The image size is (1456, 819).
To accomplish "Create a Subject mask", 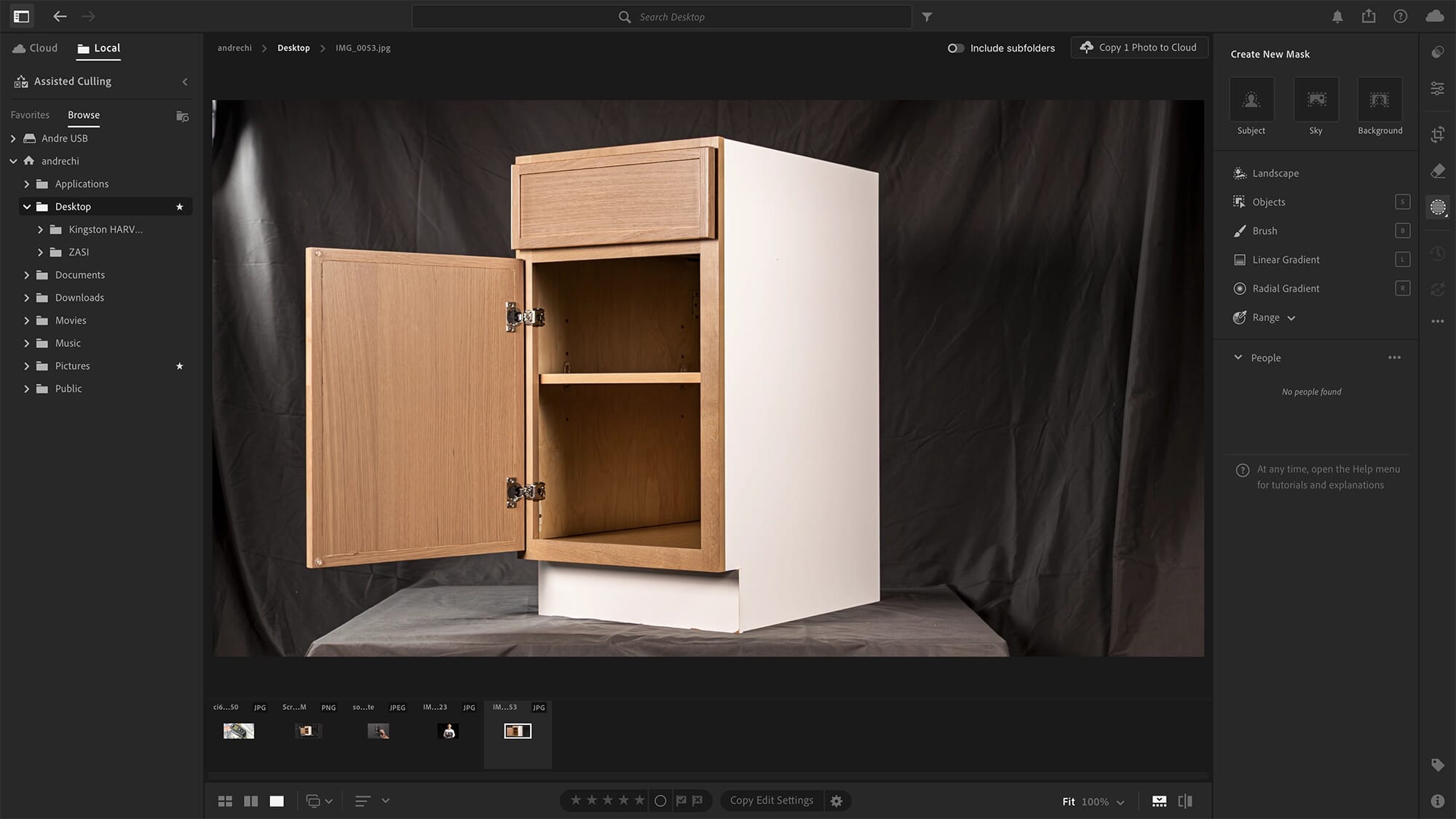I will coord(1251,99).
